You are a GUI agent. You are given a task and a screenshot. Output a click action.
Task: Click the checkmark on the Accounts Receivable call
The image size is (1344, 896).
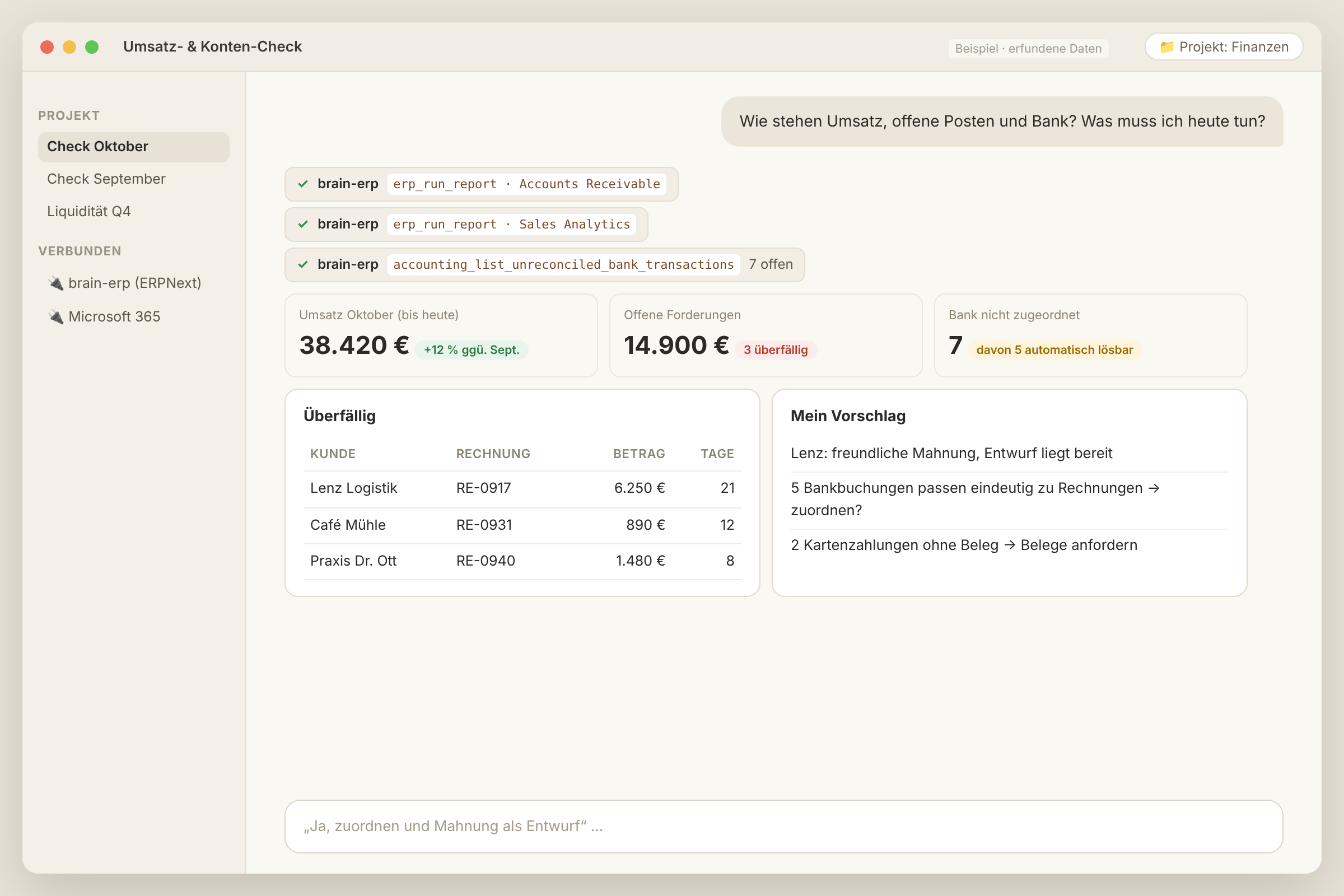304,184
